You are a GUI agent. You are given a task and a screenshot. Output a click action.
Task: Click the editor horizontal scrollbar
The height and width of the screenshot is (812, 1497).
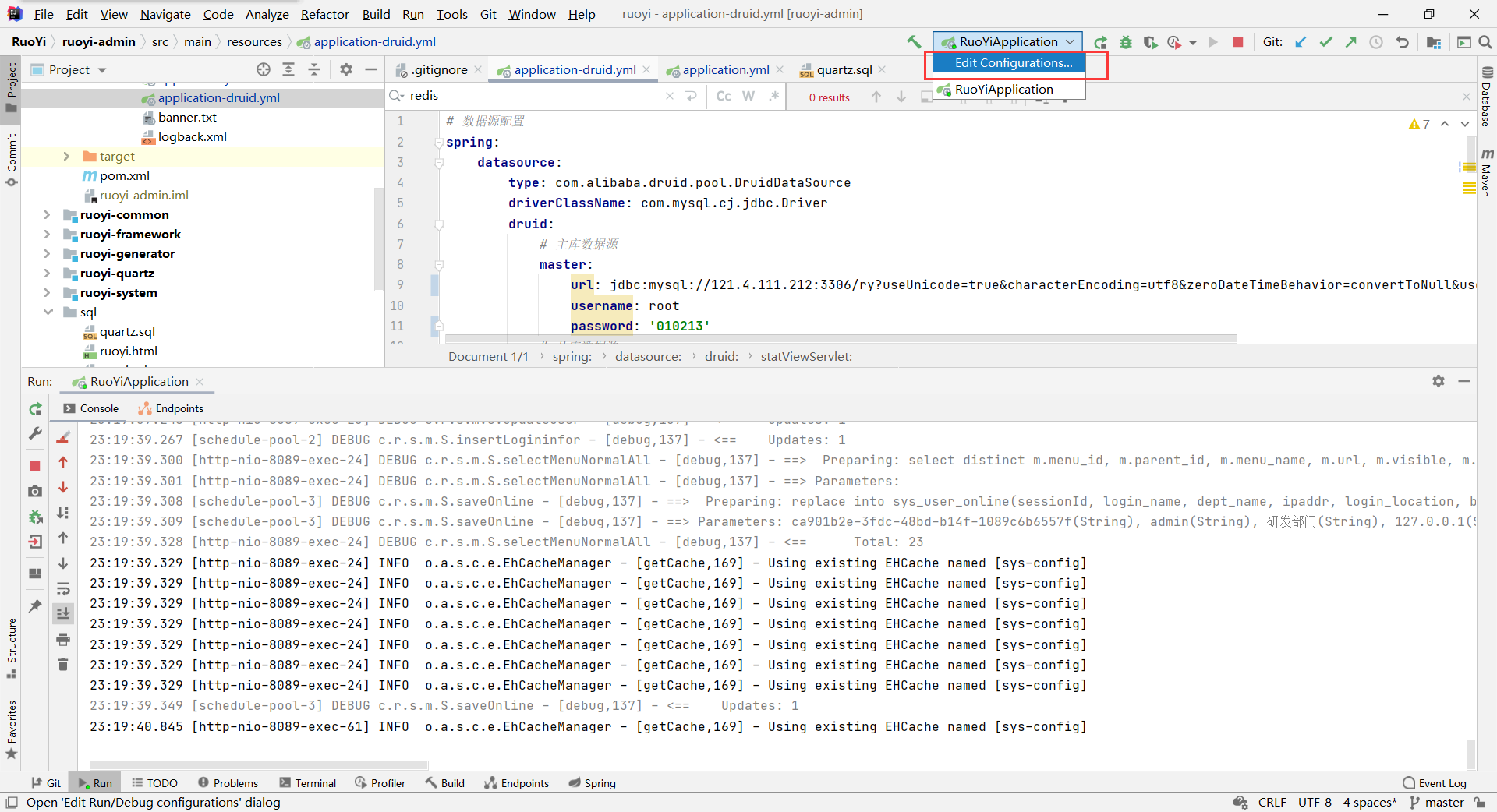coord(841,339)
